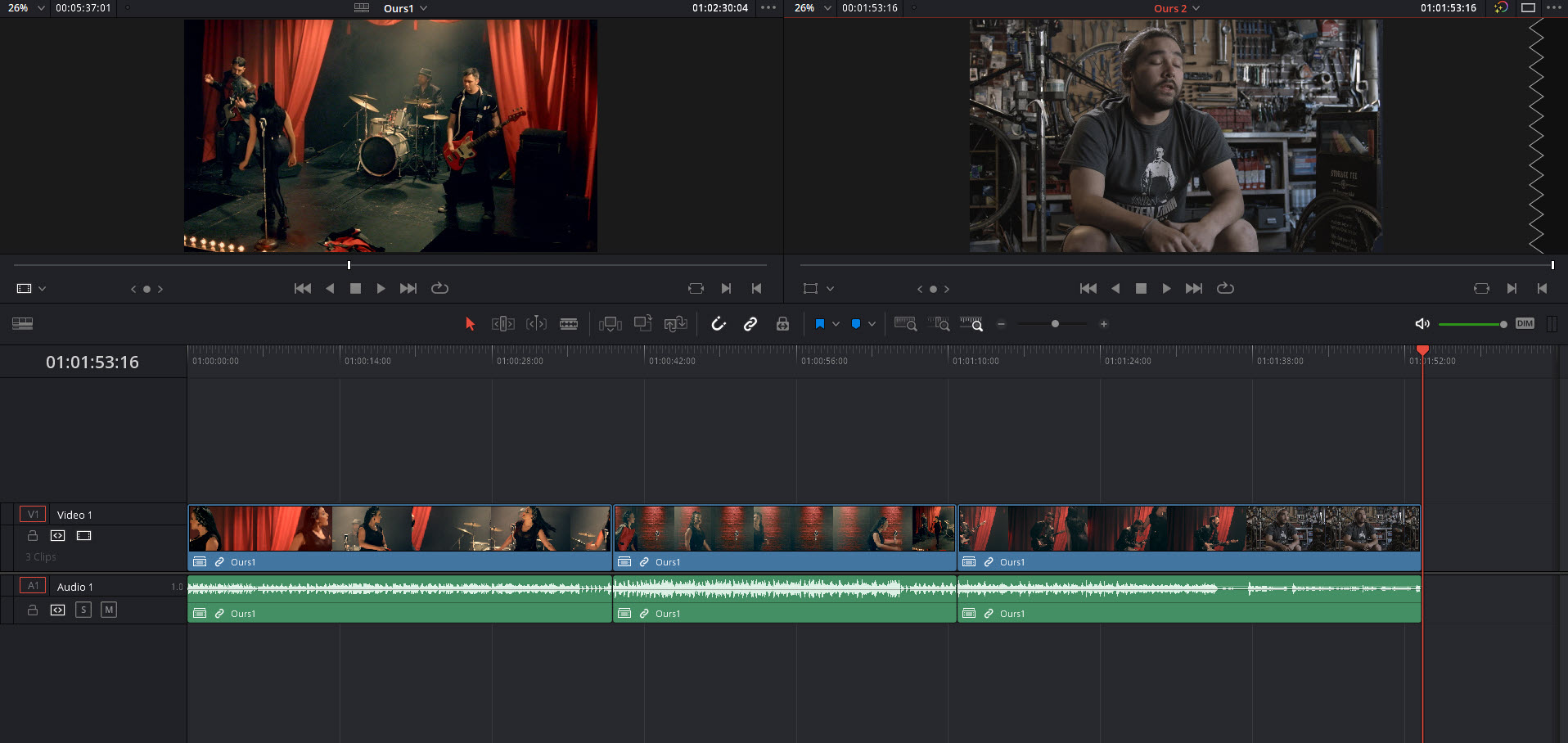Image resolution: width=1568 pixels, height=743 pixels.
Task: Click Full Extent Zoom icon
Action: pos(905,324)
